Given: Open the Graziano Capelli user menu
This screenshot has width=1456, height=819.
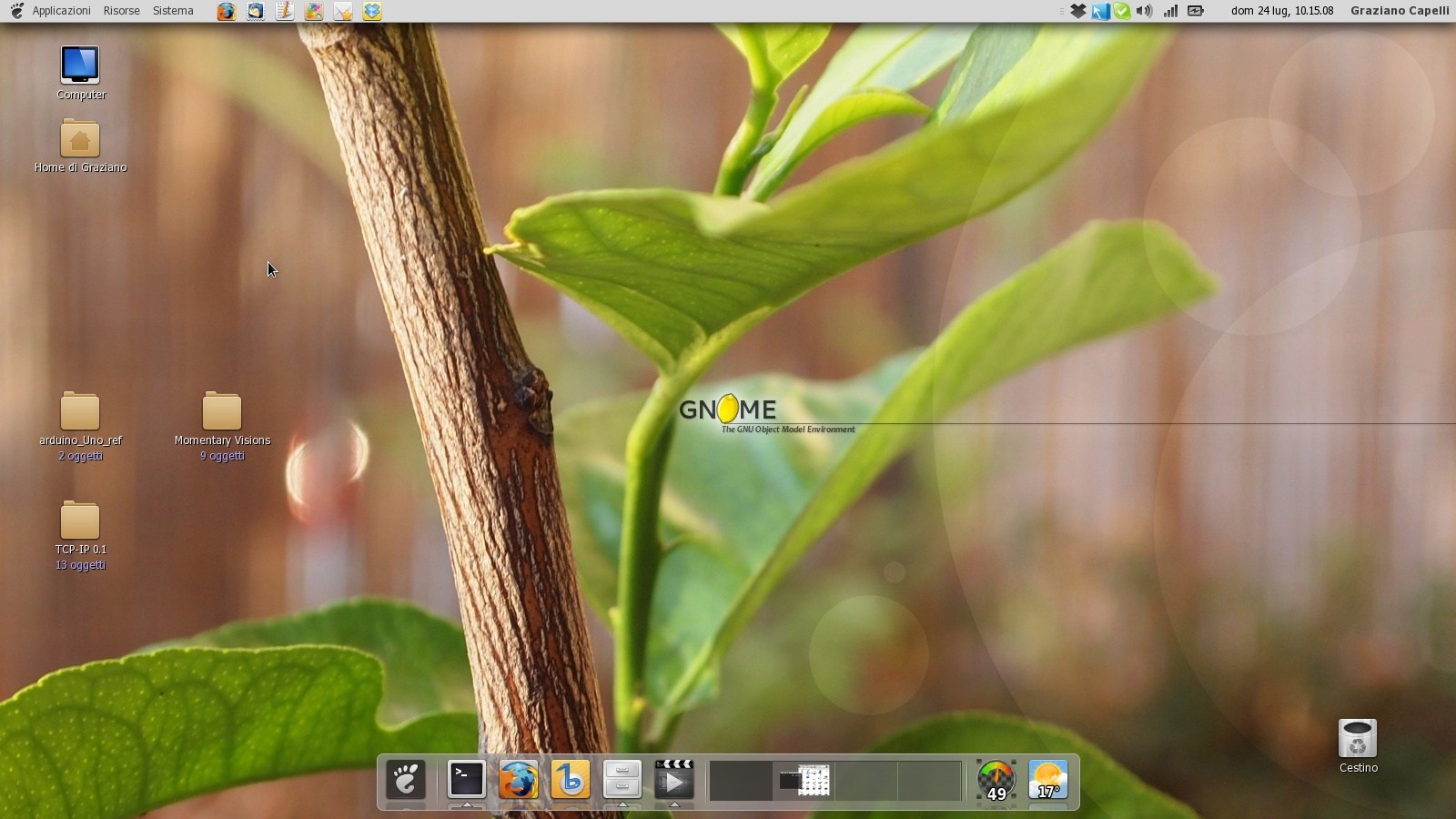Looking at the screenshot, I should [x=1400, y=11].
